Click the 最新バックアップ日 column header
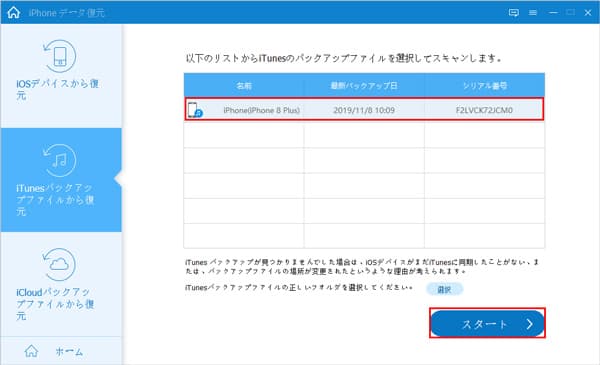Viewport: 600px width, 365px height. (x=364, y=85)
